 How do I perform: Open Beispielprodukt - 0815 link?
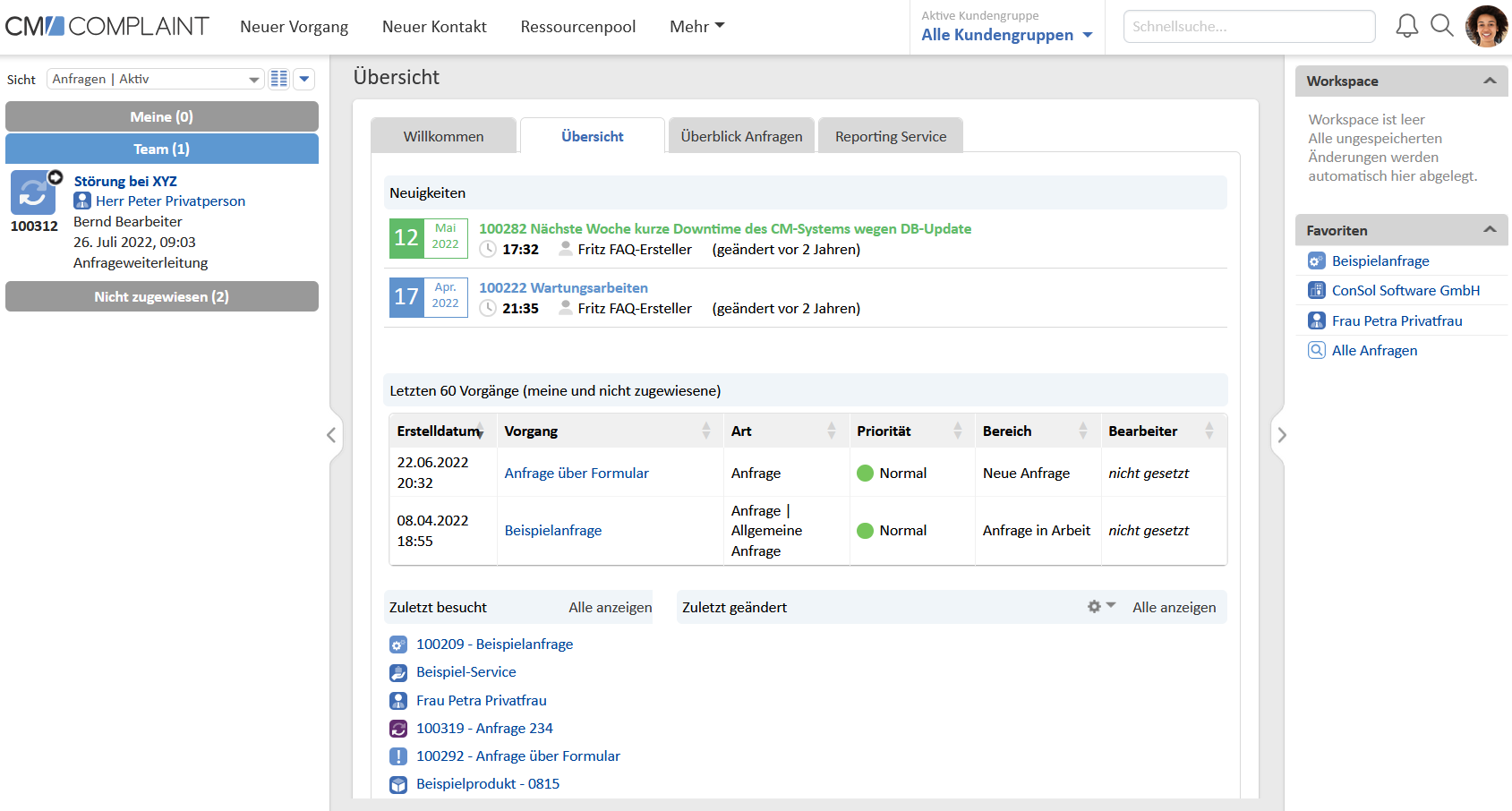(488, 783)
